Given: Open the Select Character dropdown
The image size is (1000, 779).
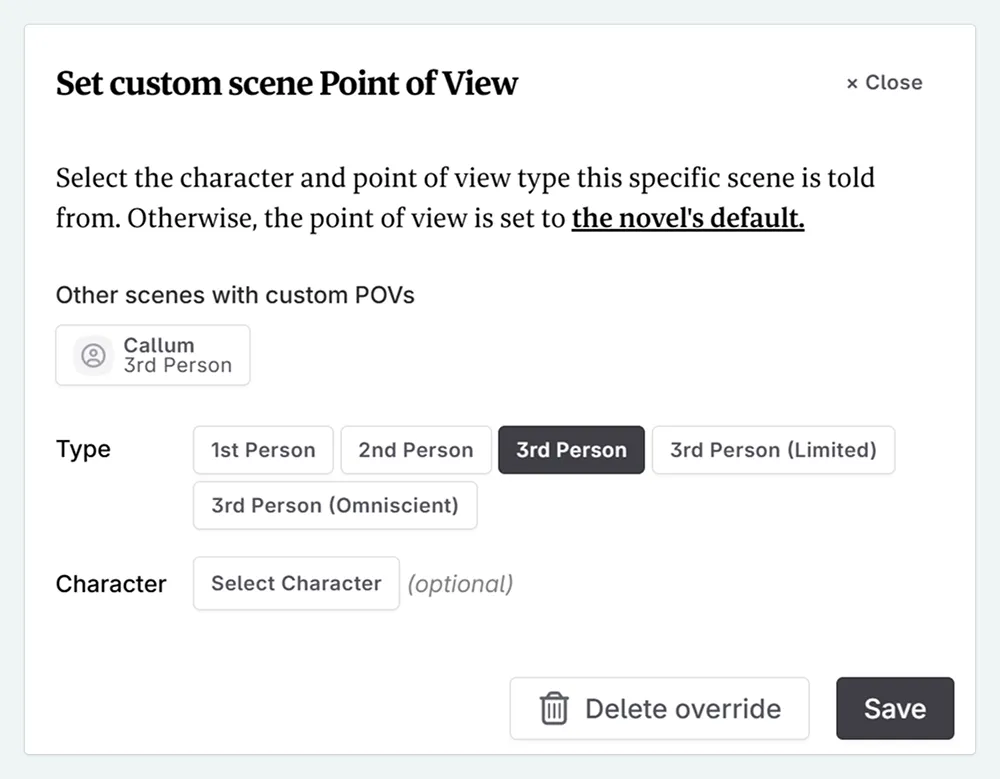Looking at the screenshot, I should pos(295,583).
